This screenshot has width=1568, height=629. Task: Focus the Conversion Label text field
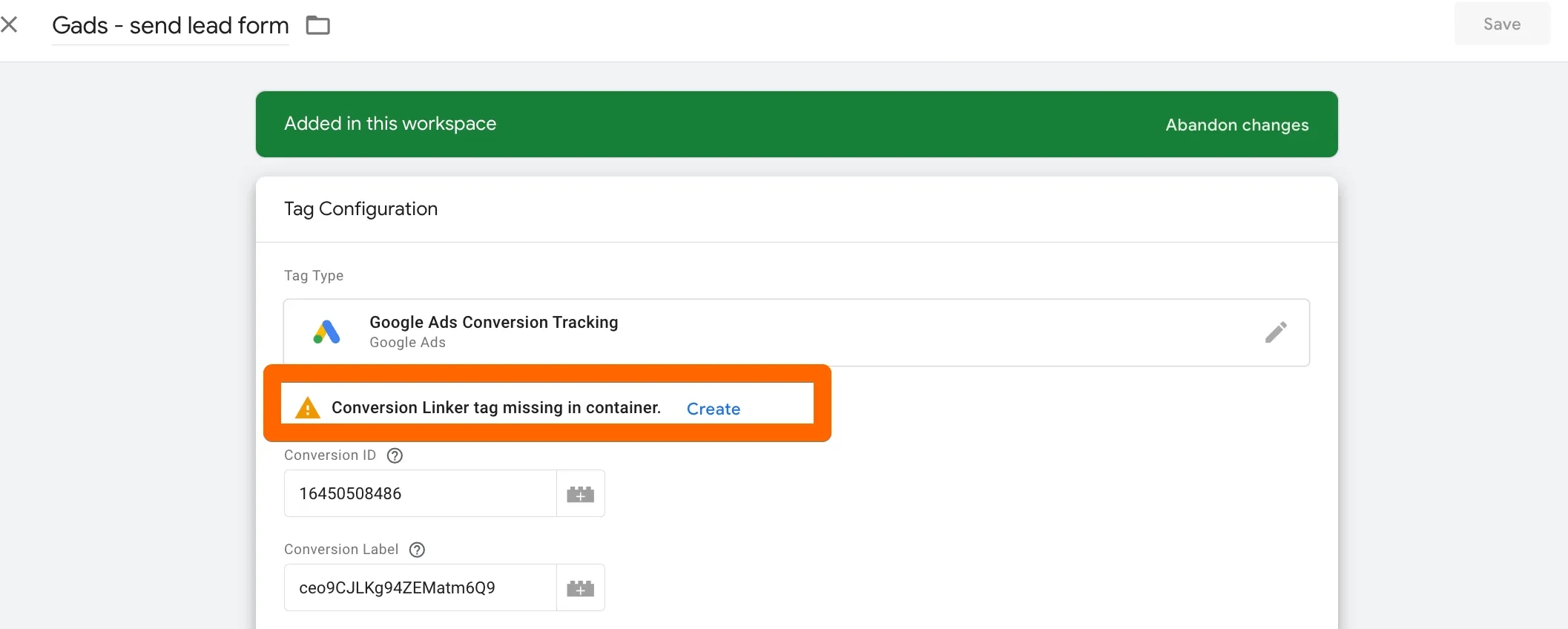pos(420,587)
